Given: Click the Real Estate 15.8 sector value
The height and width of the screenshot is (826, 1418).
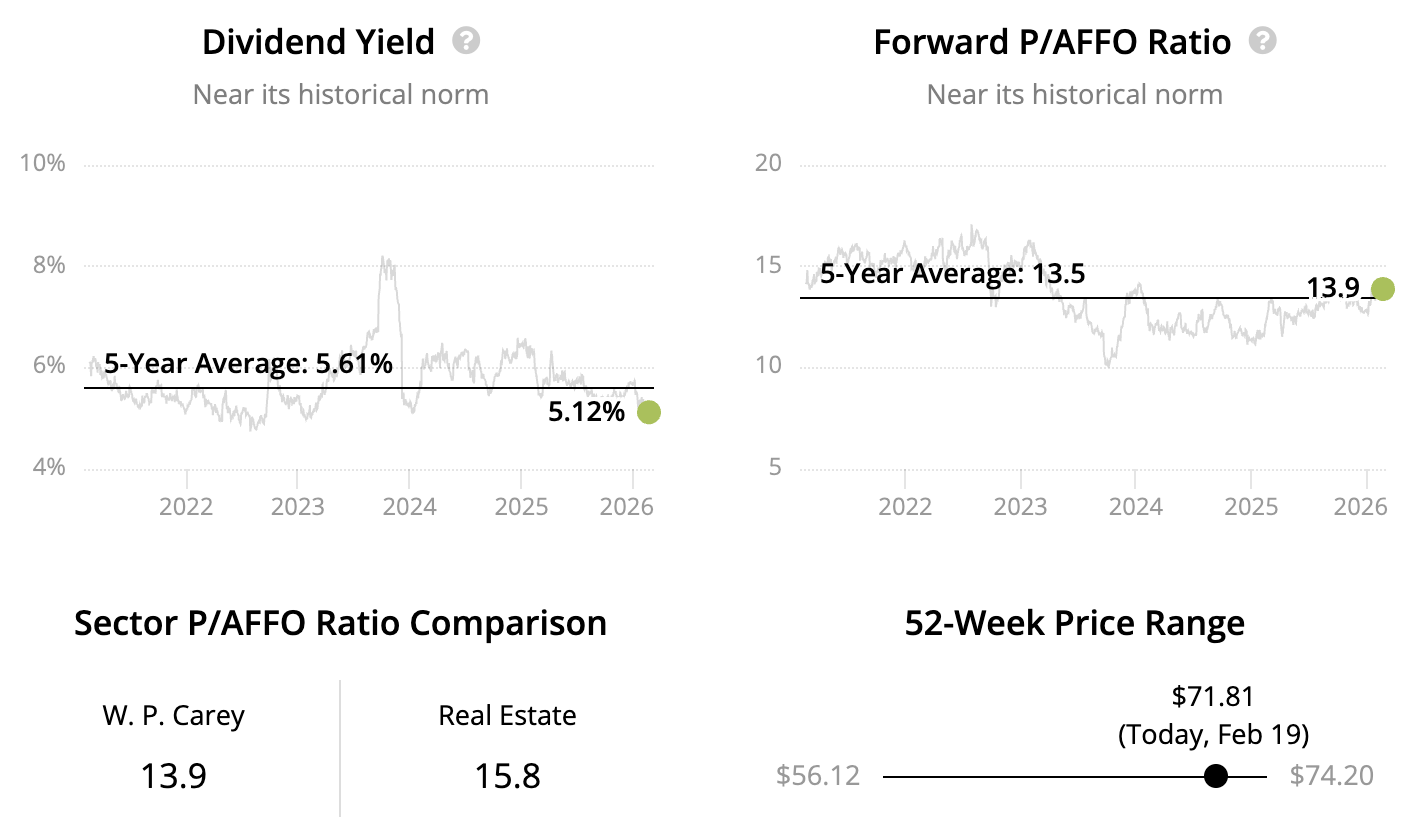Looking at the screenshot, I should [x=507, y=776].
